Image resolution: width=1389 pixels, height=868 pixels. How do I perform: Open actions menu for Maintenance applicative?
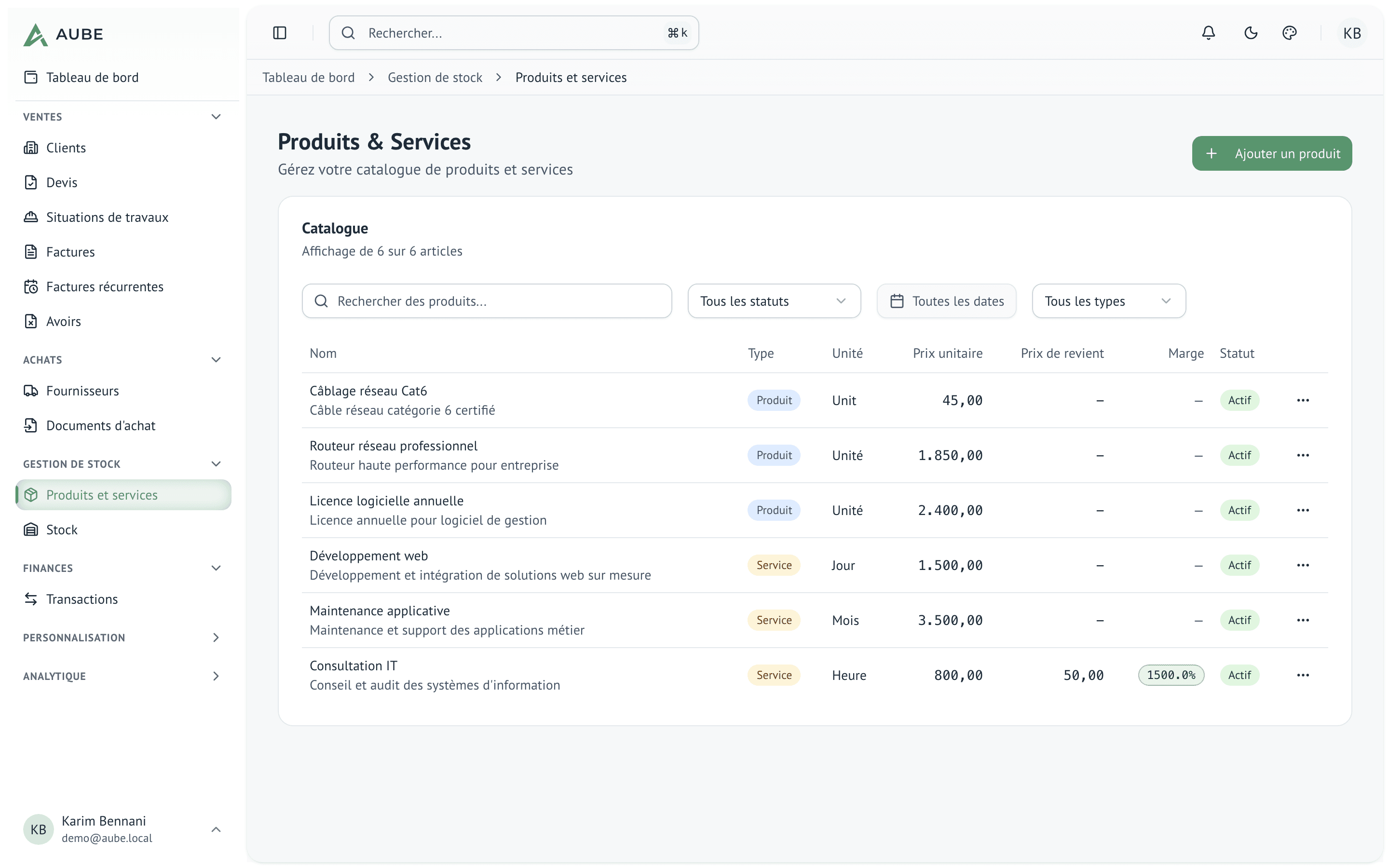click(x=1302, y=620)
